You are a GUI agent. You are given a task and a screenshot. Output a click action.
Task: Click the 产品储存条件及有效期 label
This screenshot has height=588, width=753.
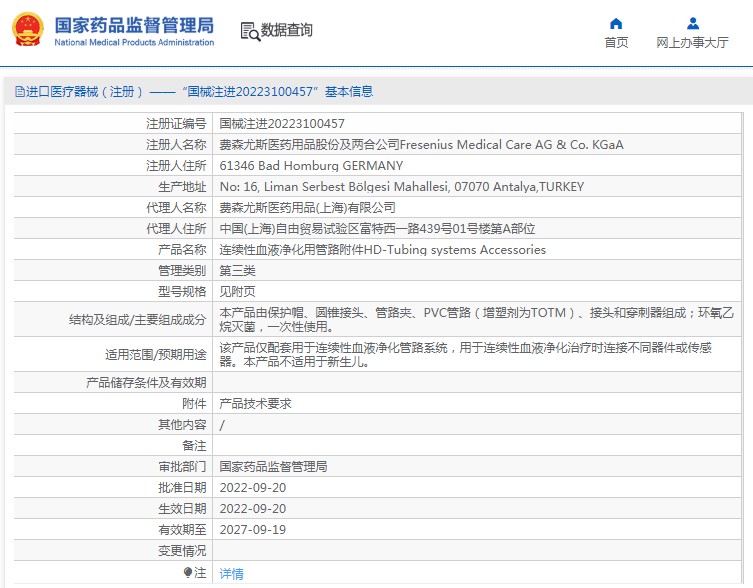(146, 382)
